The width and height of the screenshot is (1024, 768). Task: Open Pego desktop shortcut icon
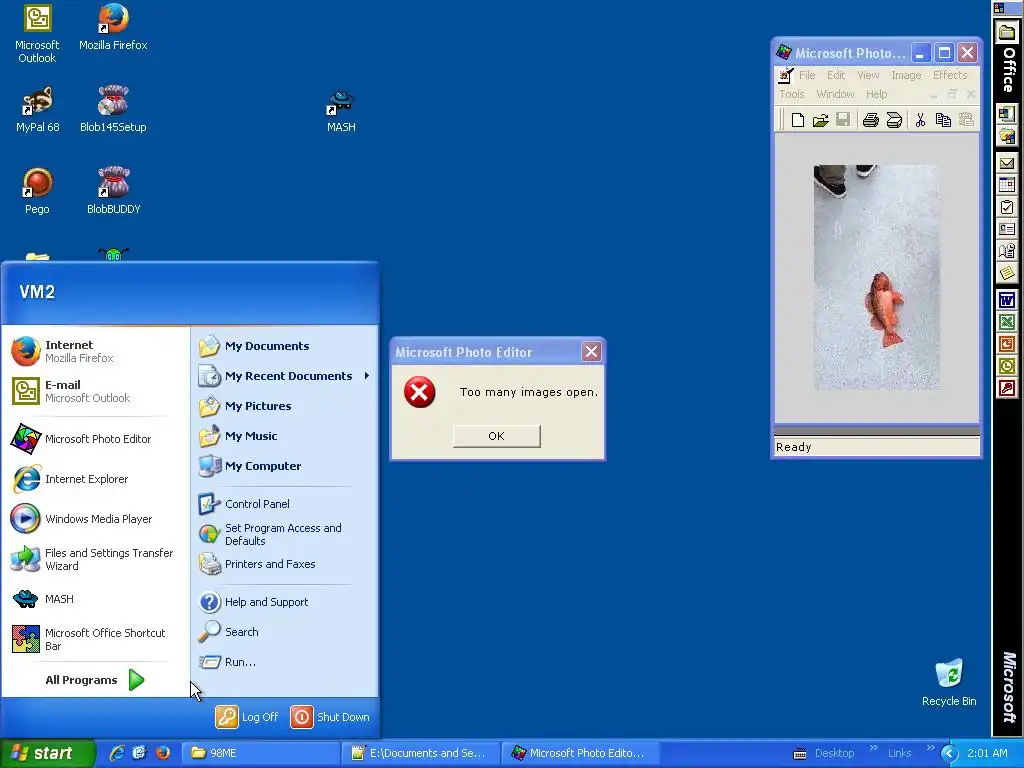37,191
